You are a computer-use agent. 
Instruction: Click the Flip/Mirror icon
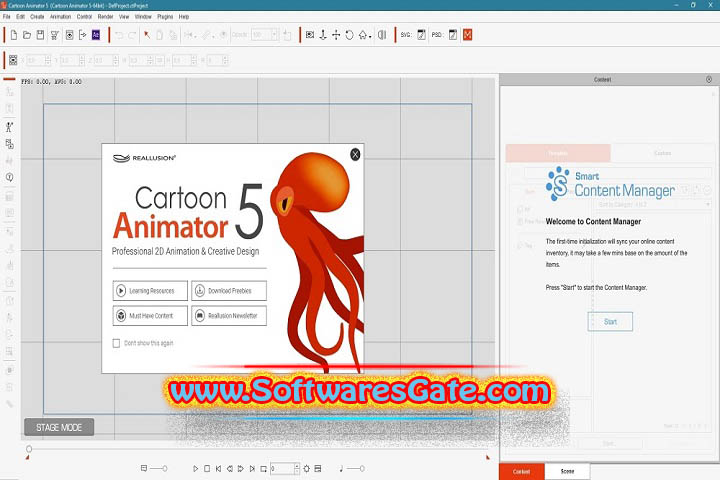pyautogui.click(x=382, y=35)
